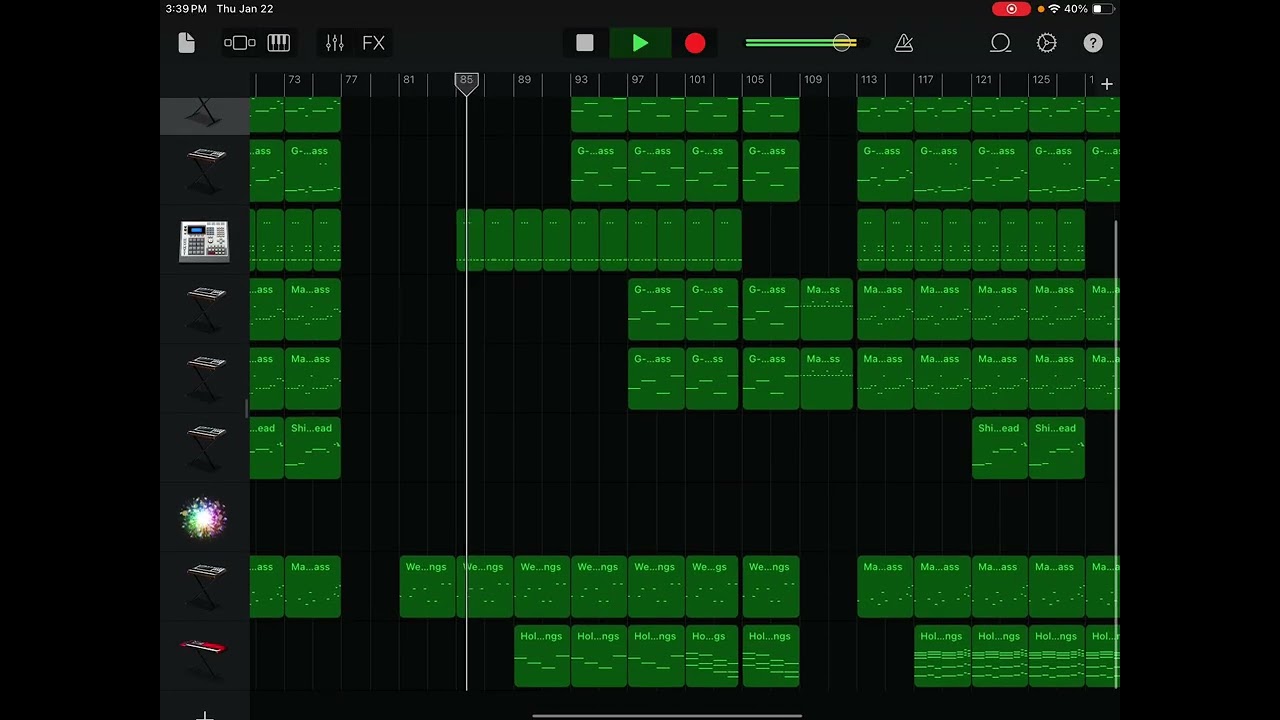The height and width of the screenshot is (720, 1280).
Task: Open the keyboard instrument view
Action: pos(279,43)
